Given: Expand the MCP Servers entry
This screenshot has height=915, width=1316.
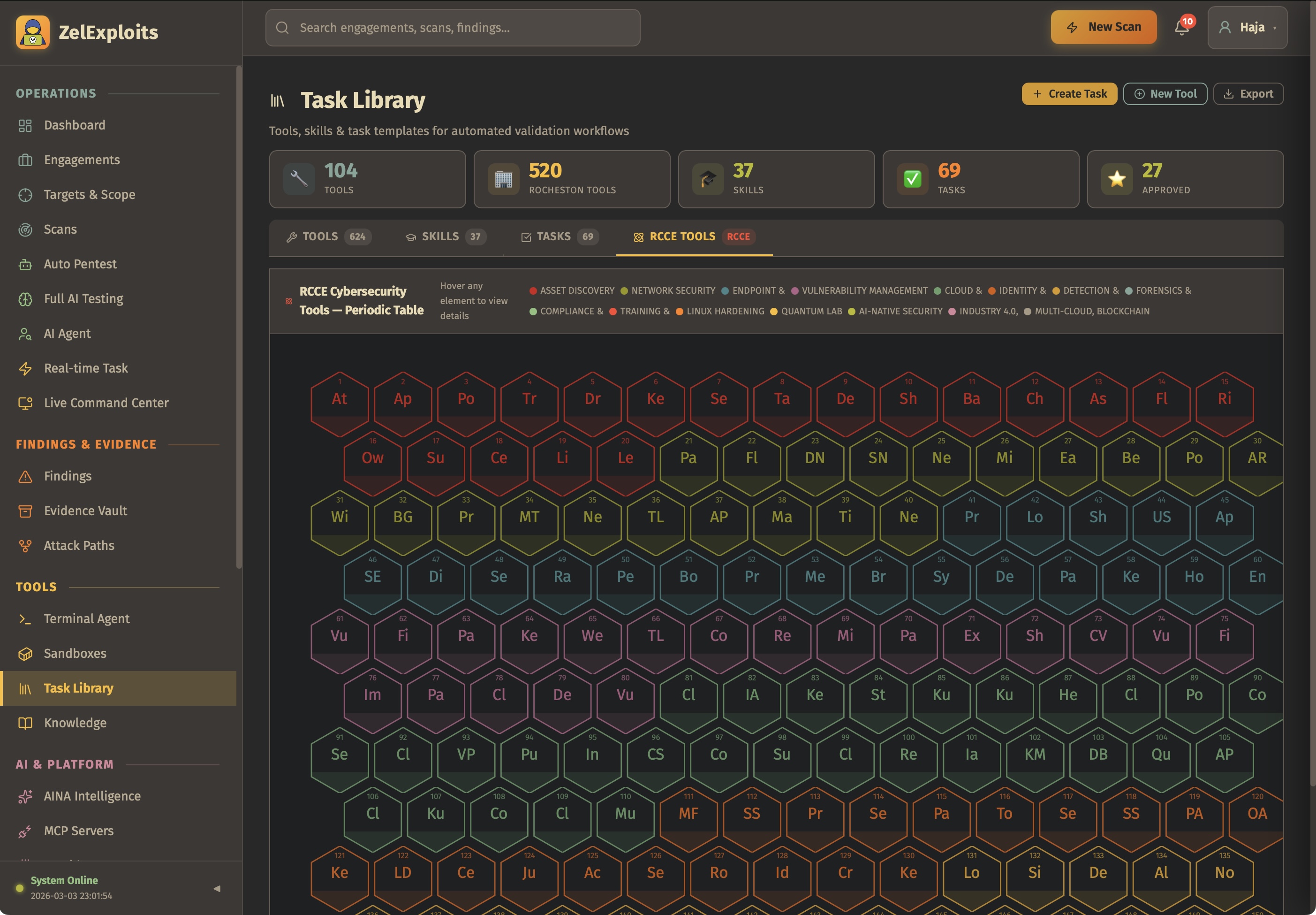Looking at the screenshot, I should click(78, 830).
